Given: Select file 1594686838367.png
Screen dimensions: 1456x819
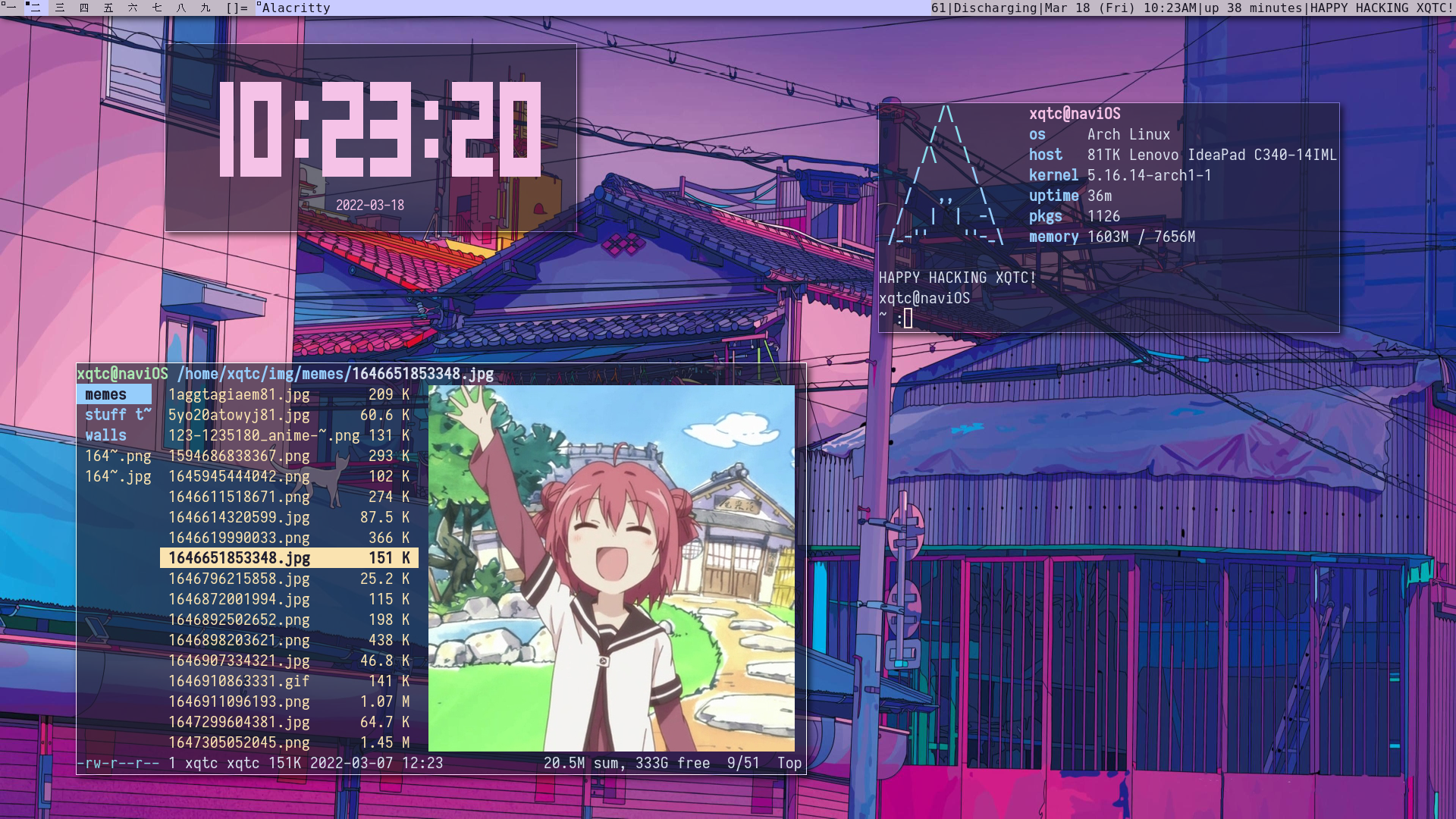Looking at the screenshot, I should point(289,456).
